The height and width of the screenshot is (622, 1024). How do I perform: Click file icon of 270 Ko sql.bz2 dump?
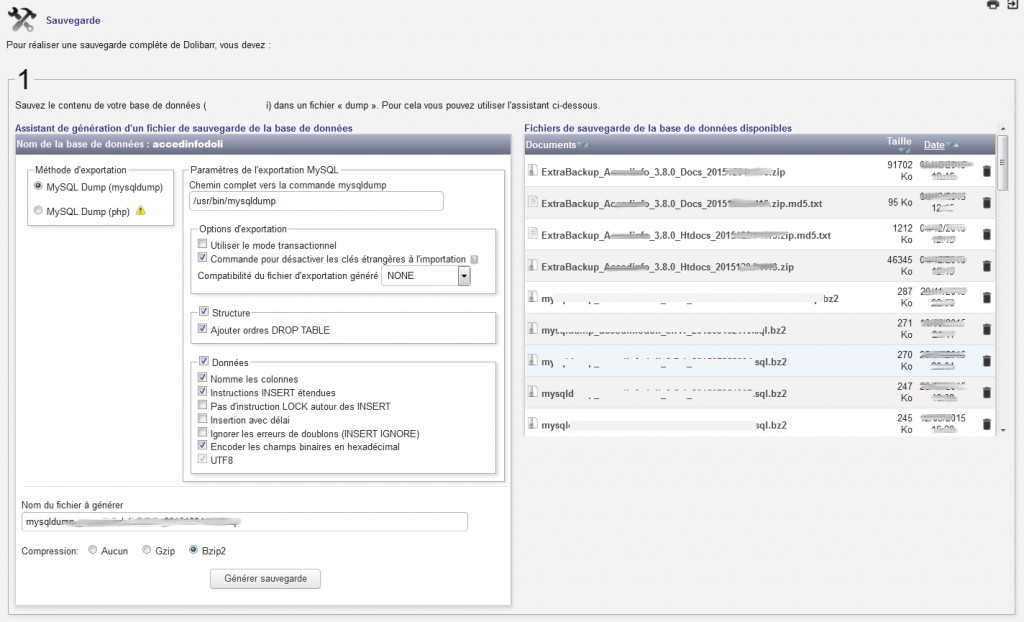tap(532, 360)
